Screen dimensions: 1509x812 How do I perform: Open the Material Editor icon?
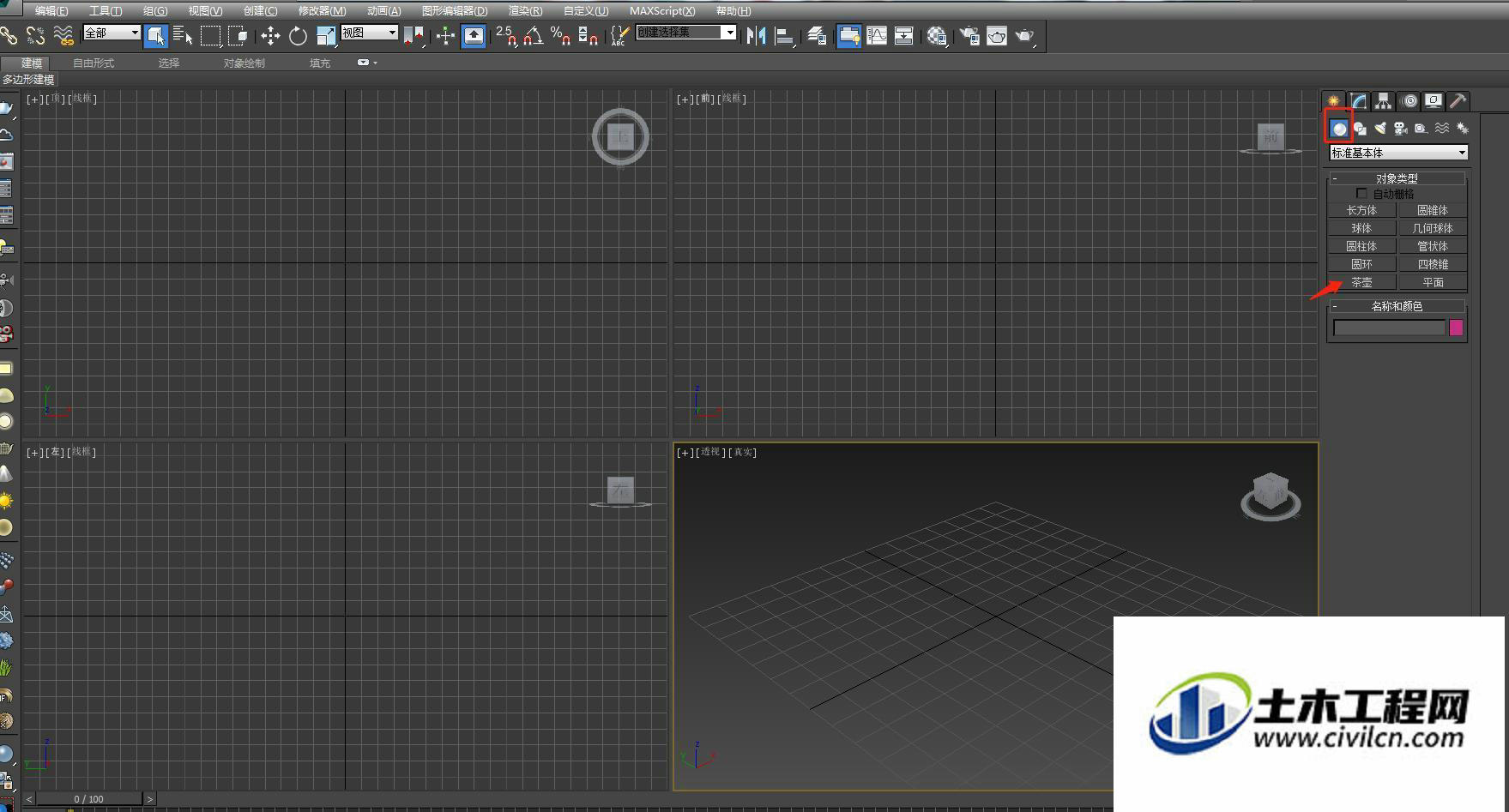tap(937, 35)
